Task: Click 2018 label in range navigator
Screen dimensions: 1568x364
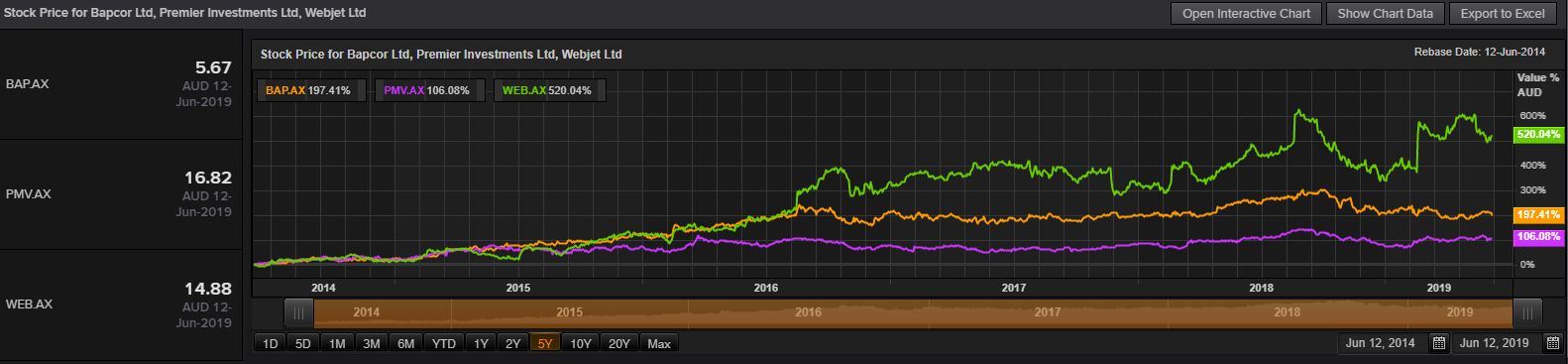Action: point(1287,312)
